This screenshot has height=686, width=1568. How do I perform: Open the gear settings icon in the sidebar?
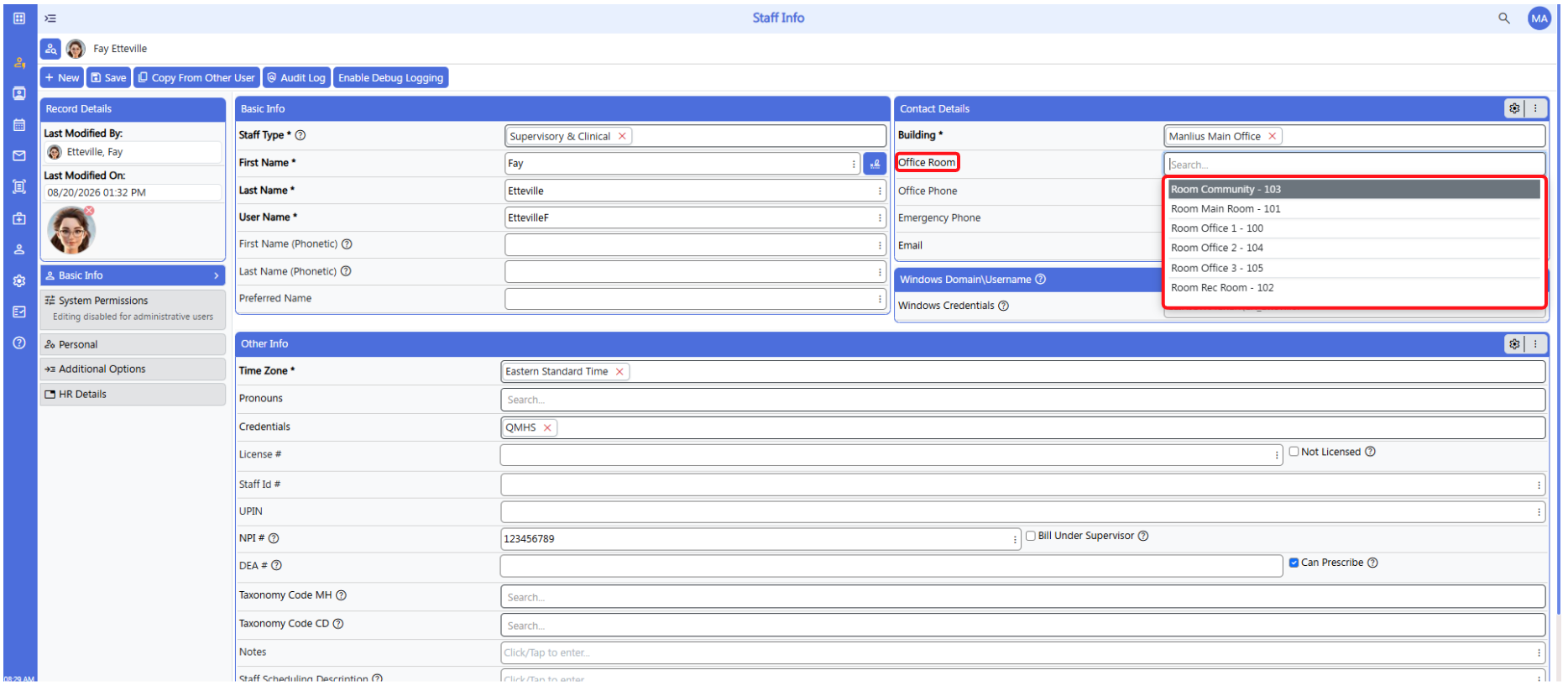click(19, 280)
